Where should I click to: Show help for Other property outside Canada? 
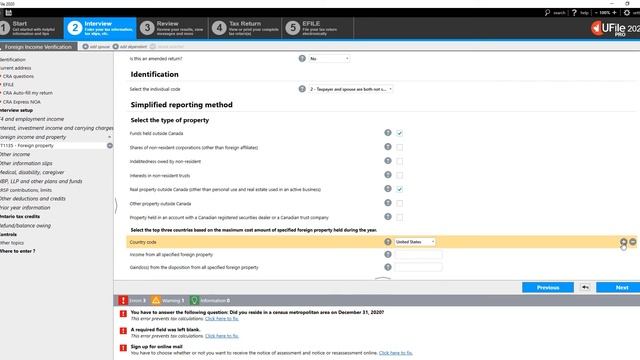point(388,203)
